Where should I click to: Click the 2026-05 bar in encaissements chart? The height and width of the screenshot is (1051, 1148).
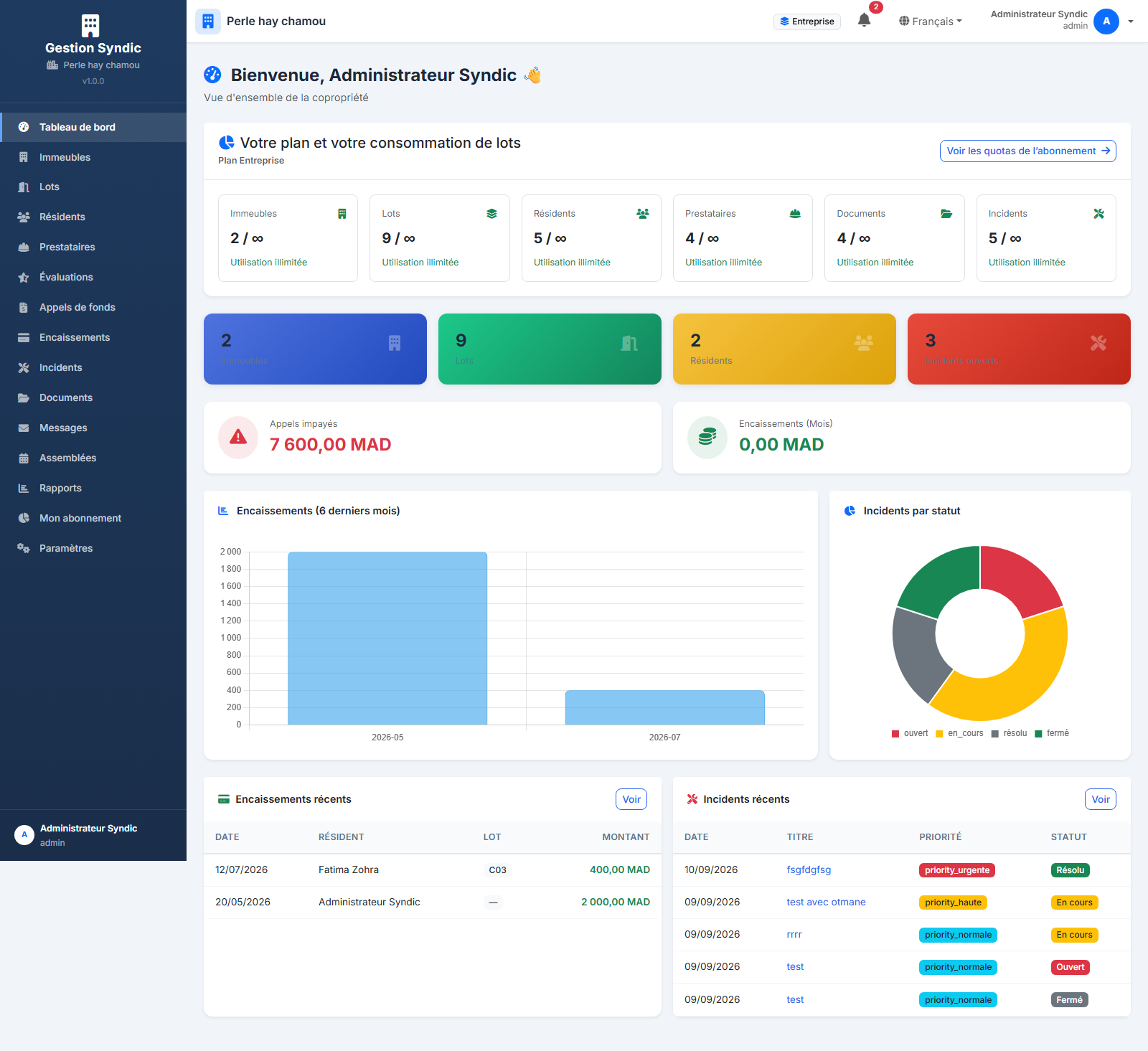pos(387,638)
